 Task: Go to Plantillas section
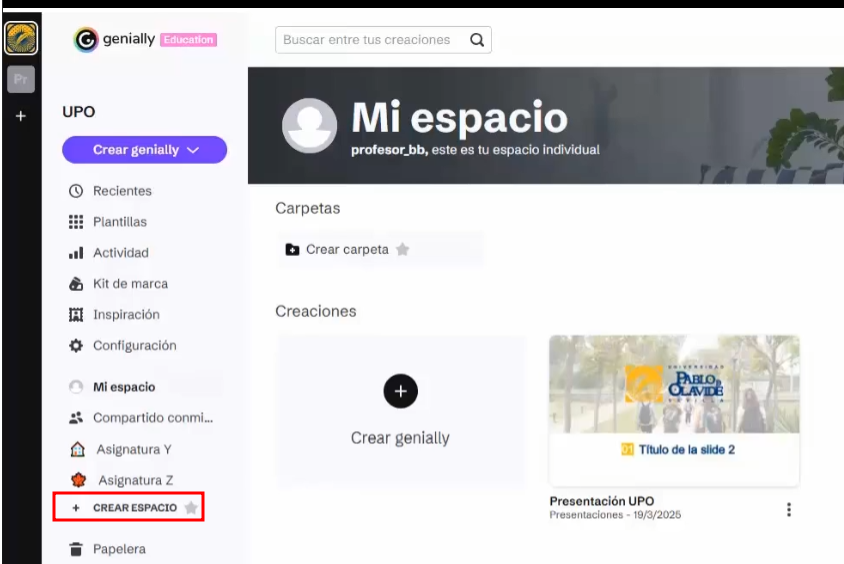[119, 222]
